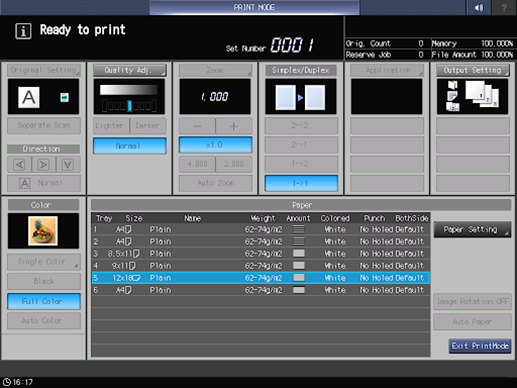Viewport: 517px width, 388px height.
Task: Open the Paper Setting menu
Action: [472, 229]
